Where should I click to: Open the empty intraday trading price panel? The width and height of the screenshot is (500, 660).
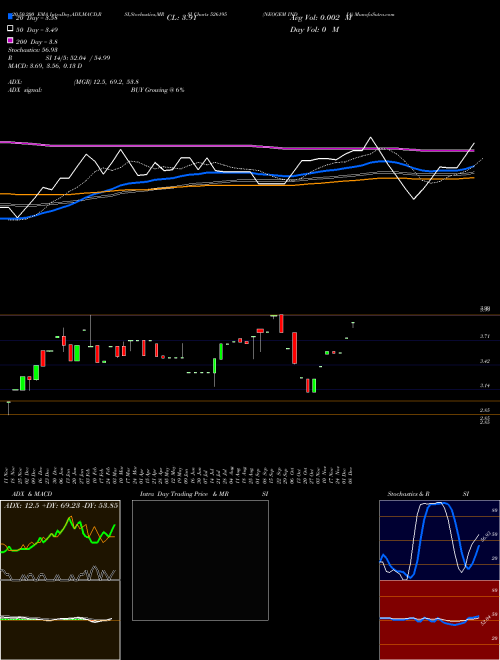pyautogui.click(x=200, y=560)
